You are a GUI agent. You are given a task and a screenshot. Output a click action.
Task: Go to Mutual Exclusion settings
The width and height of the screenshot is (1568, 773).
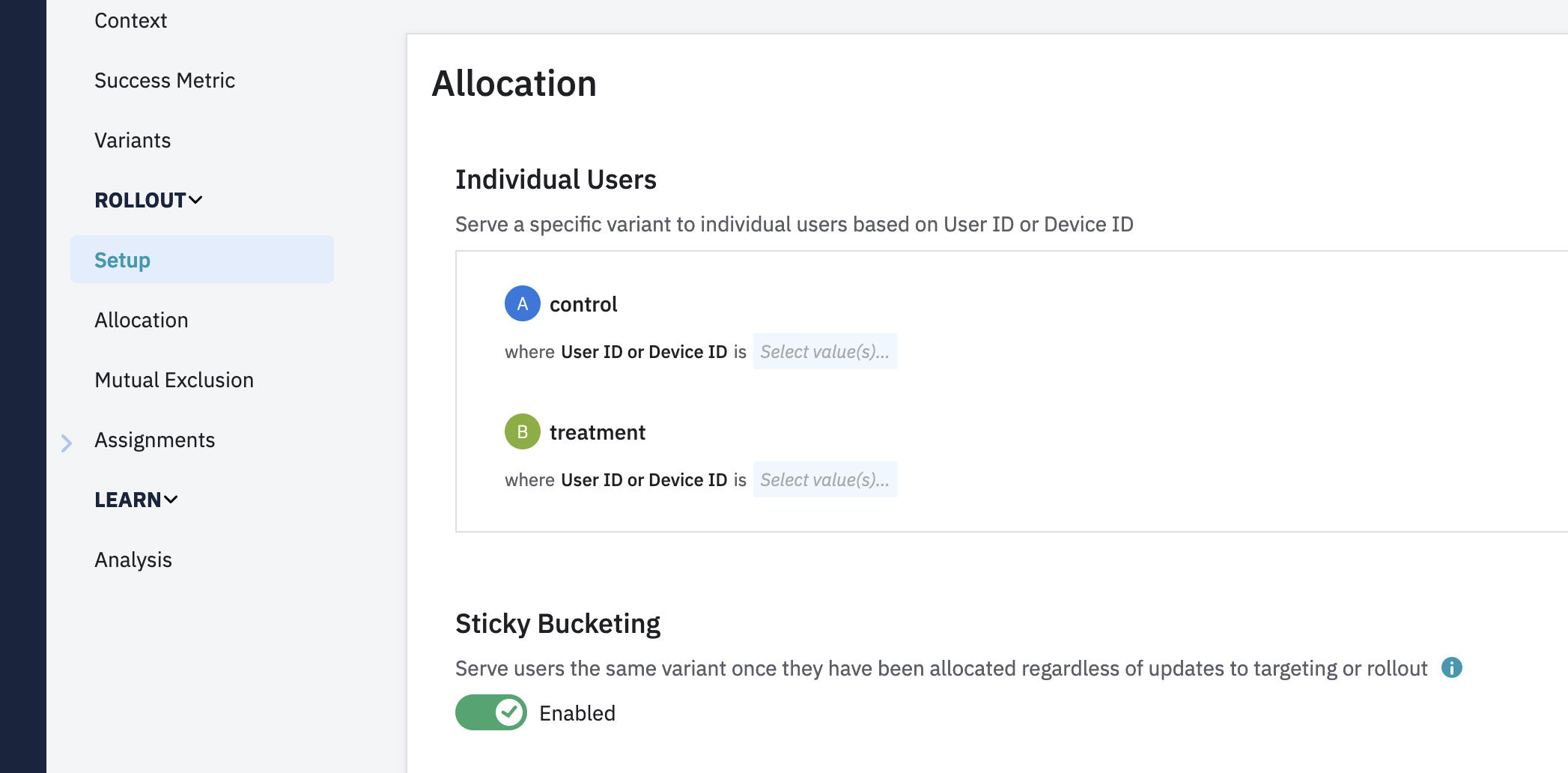pos(174,380)
